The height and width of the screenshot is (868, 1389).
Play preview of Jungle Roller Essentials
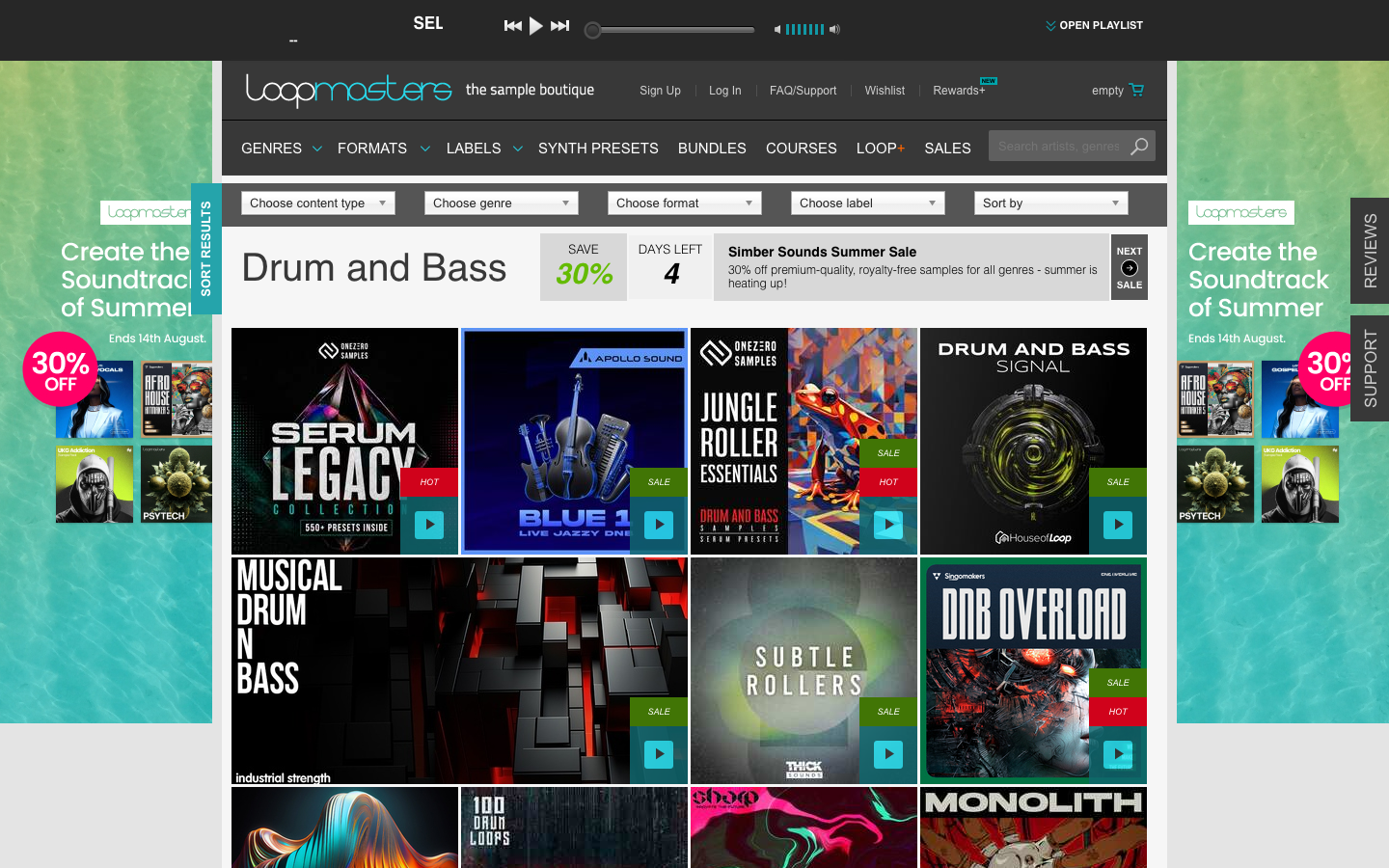pyautogui.click(x=888, y=525)
